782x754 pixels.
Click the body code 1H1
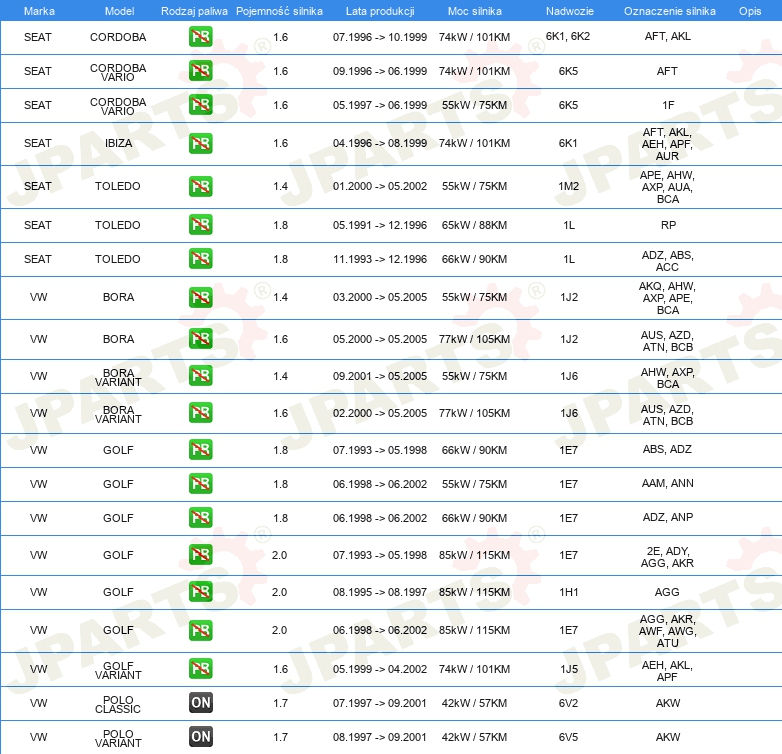coord(569,592)
